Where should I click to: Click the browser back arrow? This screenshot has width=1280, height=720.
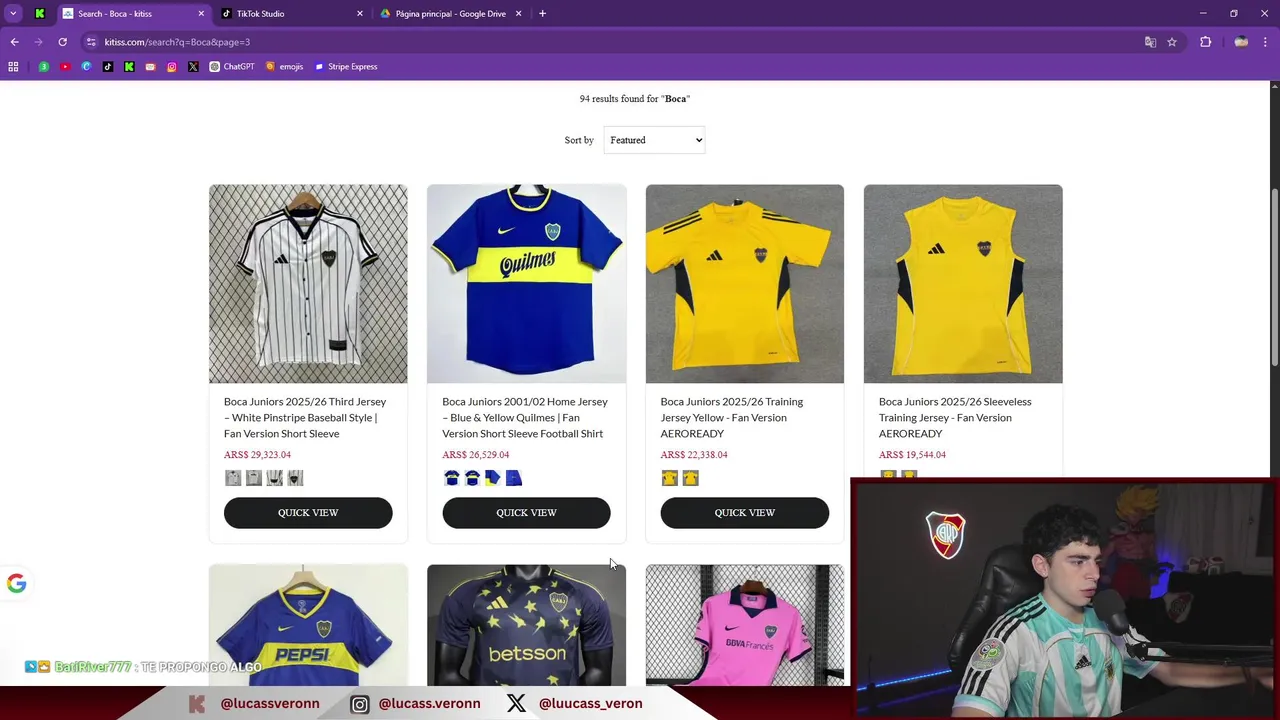14,42
